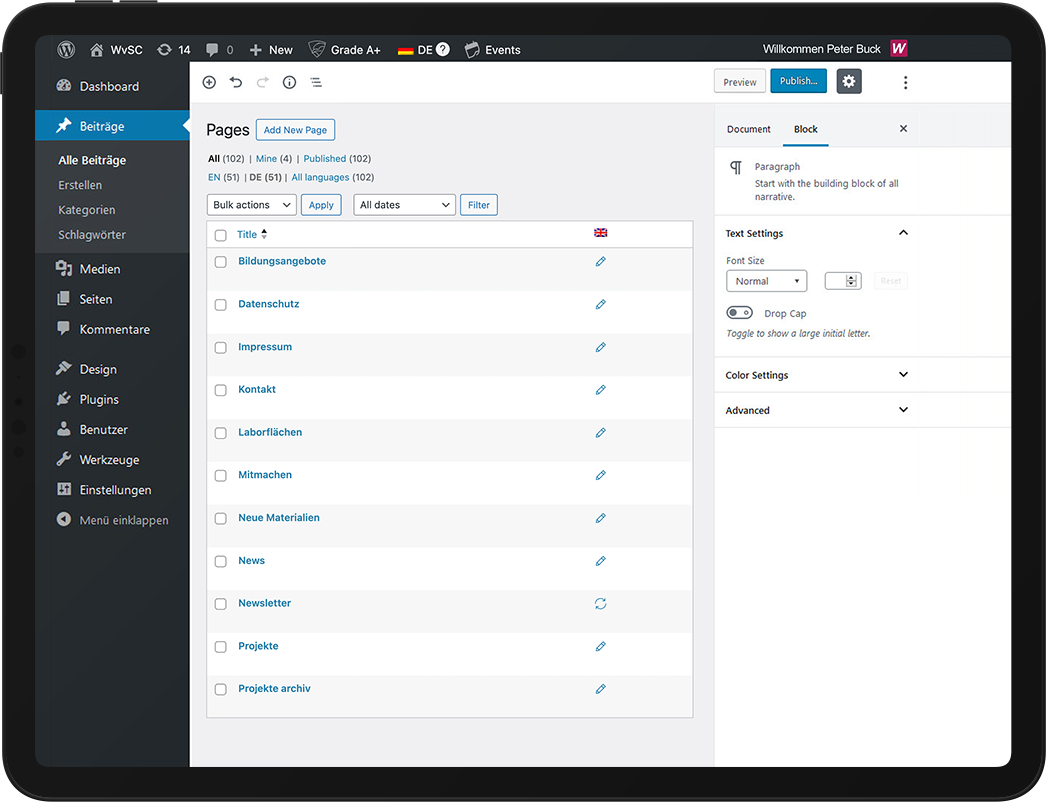Click the Apply button
This screenshot has width=1046, height=802.
tap(321, 205)
